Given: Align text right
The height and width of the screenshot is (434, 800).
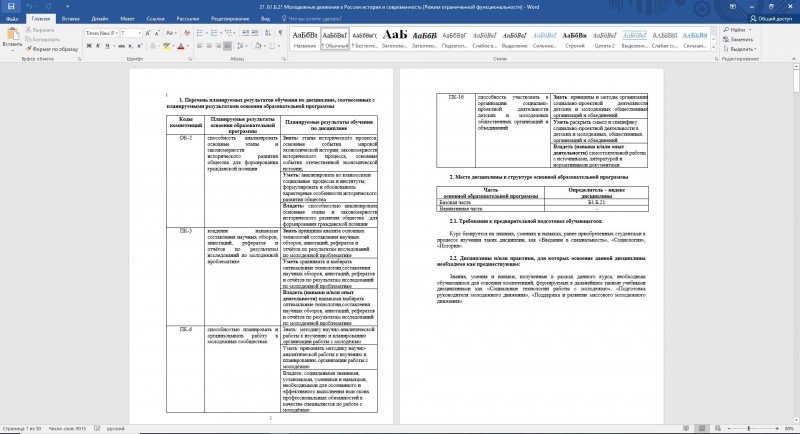Looking at the screenshot, I should pos(218,46).
